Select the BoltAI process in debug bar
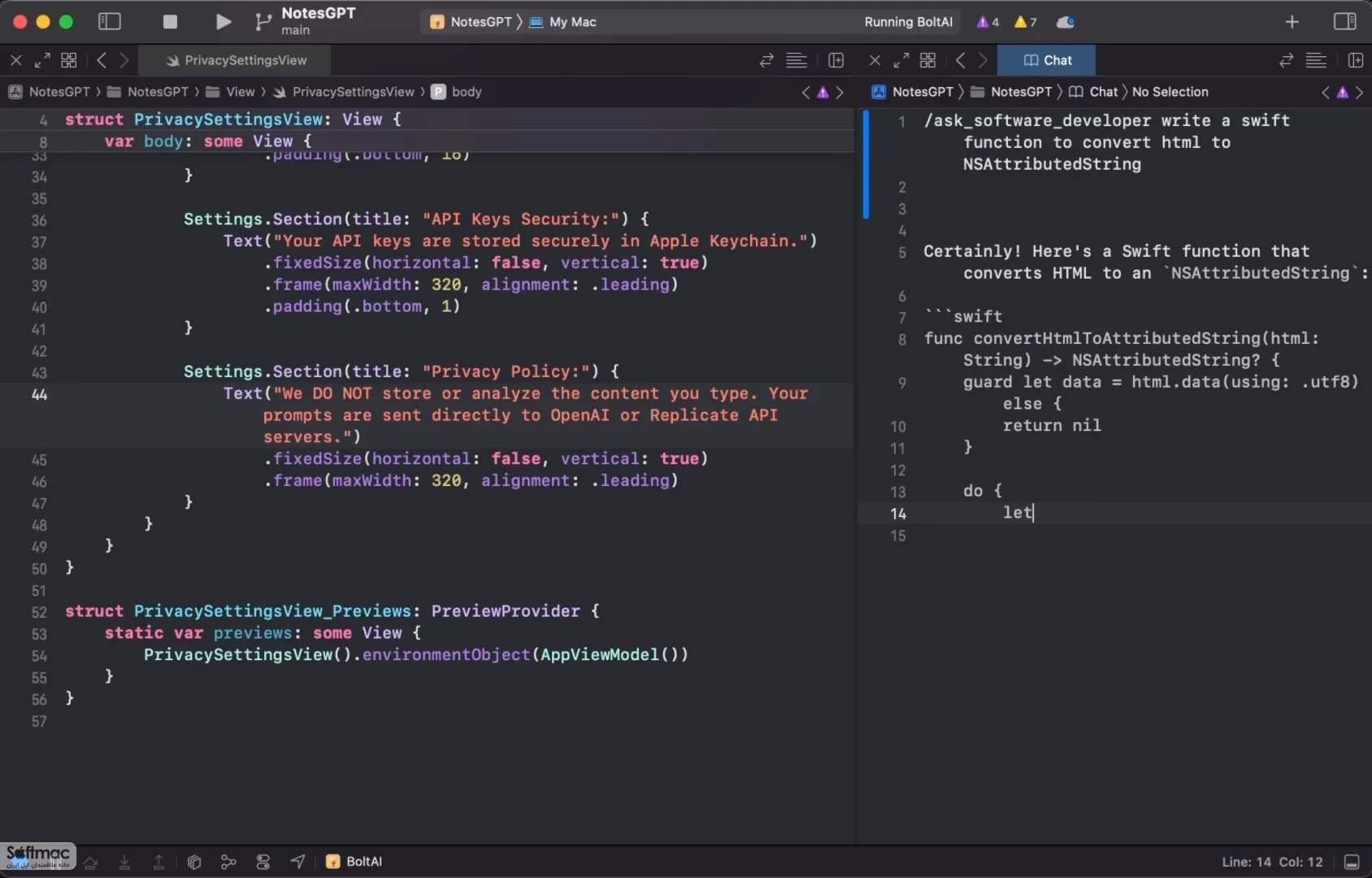 [x=354, y=862]
